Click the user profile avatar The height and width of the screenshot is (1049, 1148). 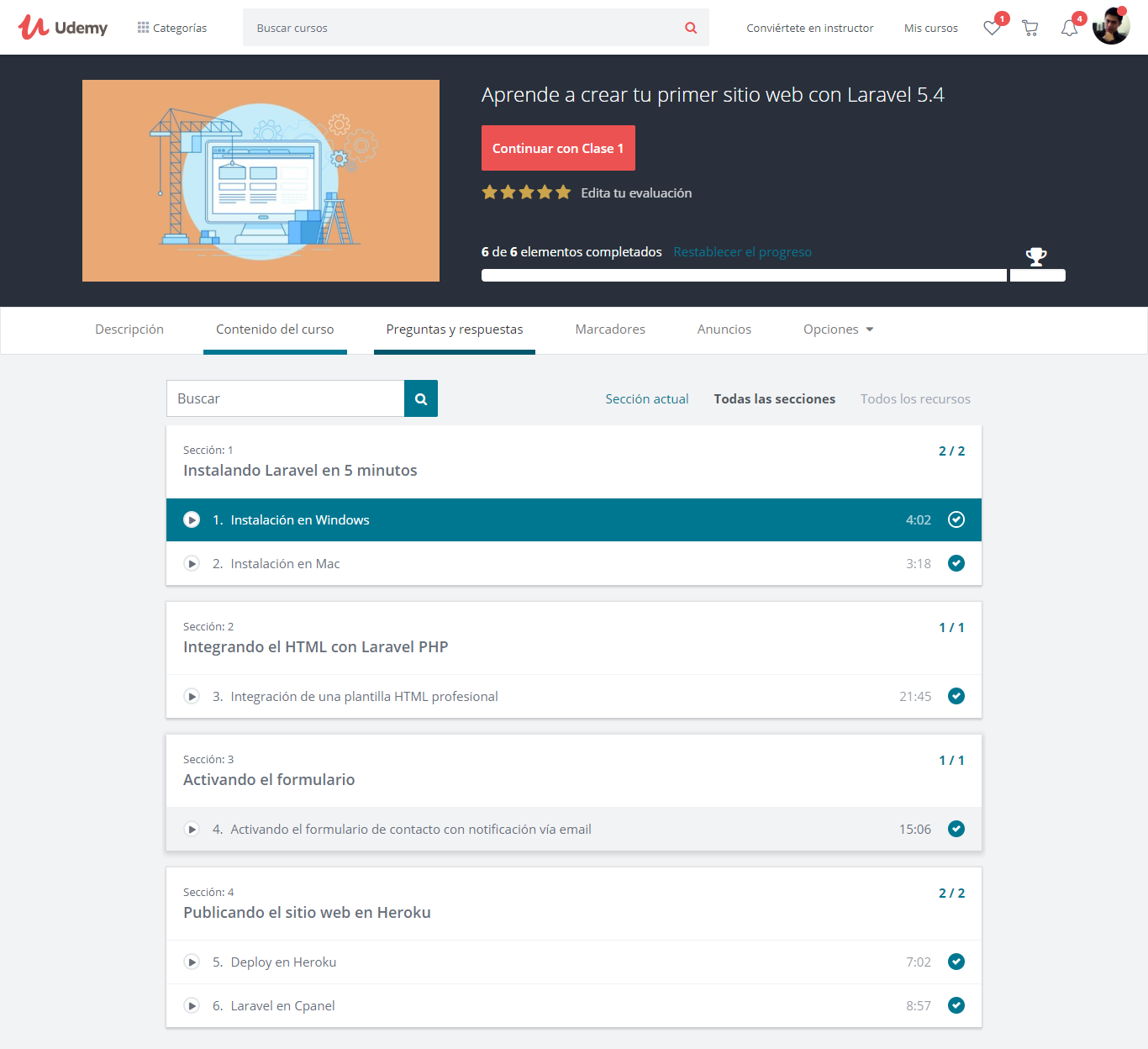pyautogui.click(x=1110, y=27)
